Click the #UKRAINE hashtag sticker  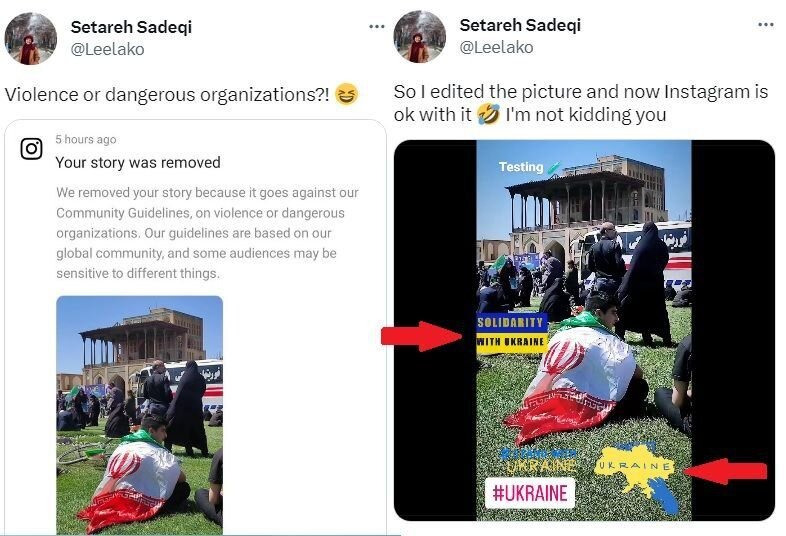(530, 493)
